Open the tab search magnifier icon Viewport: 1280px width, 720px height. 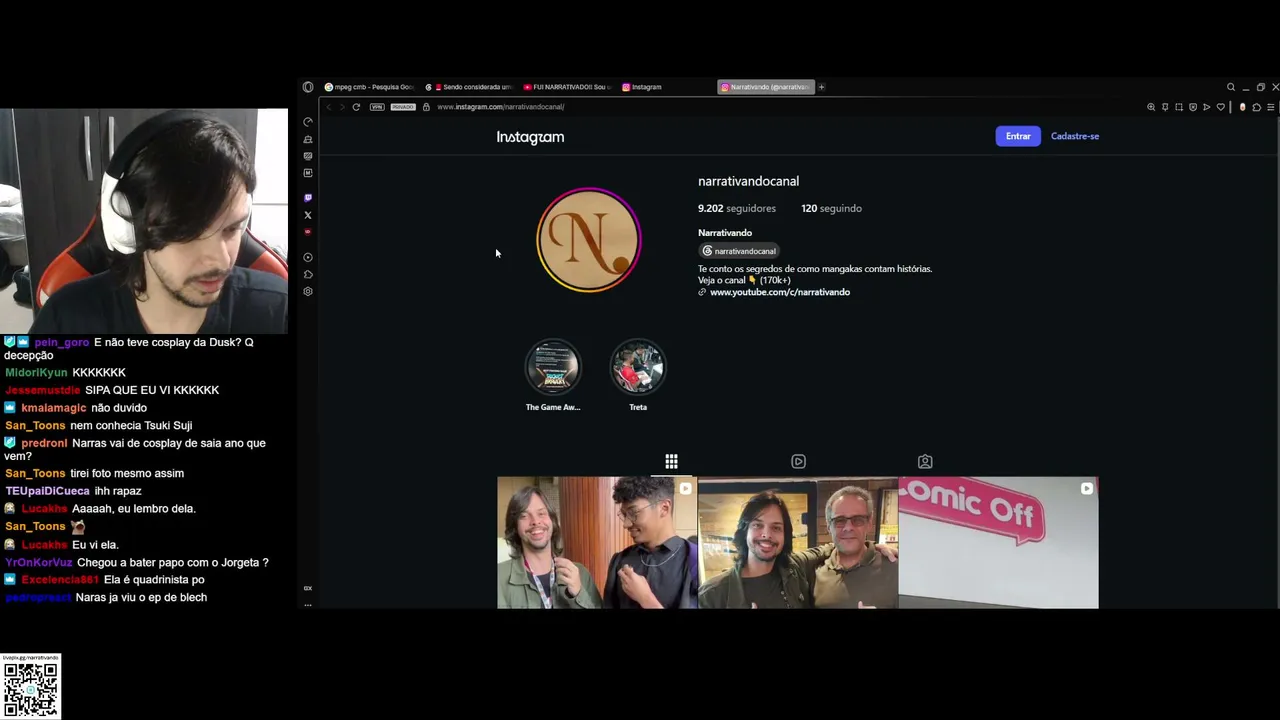tap(1231, 87)
